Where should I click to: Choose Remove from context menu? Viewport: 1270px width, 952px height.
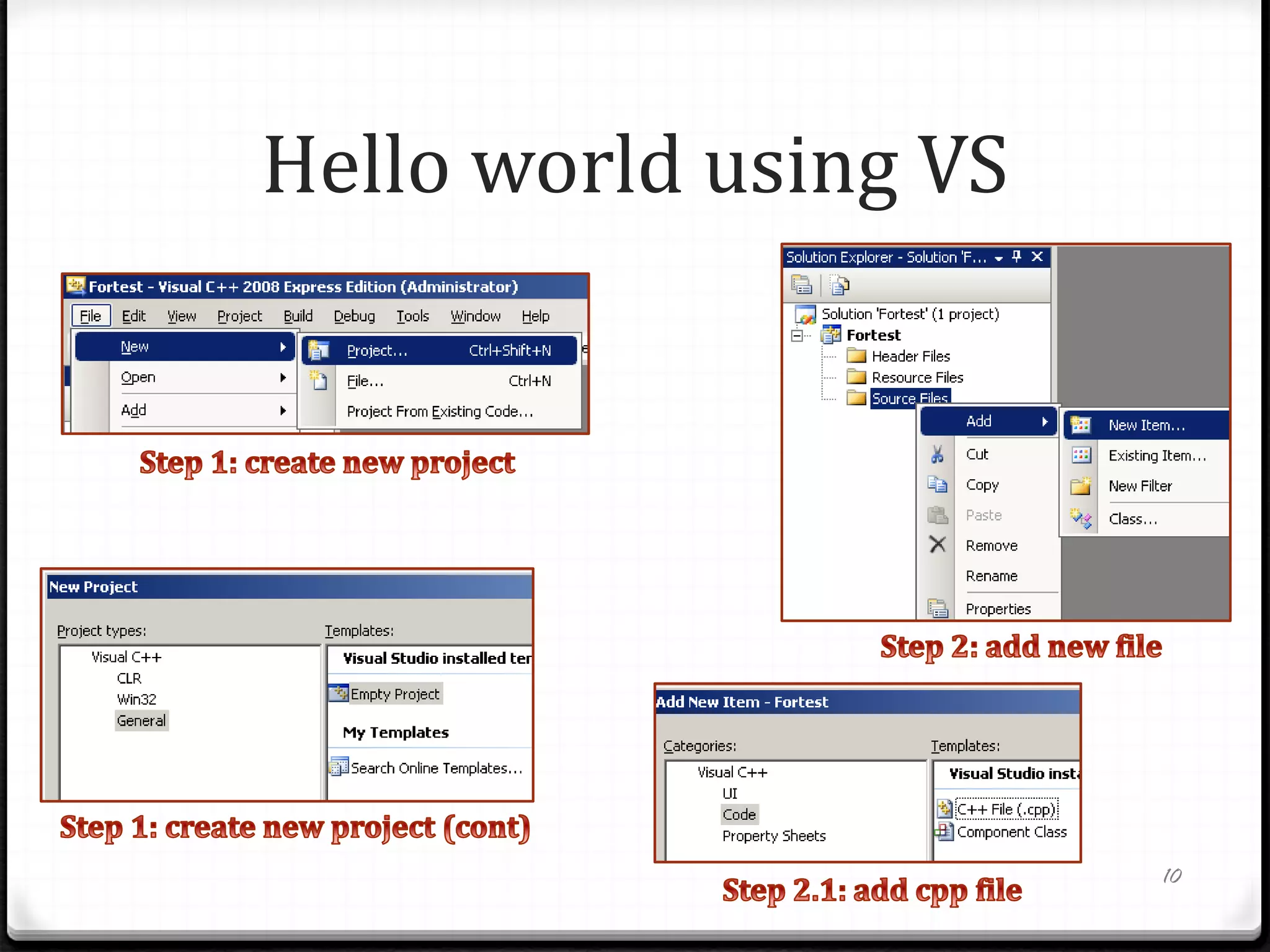tap(992, 546)
